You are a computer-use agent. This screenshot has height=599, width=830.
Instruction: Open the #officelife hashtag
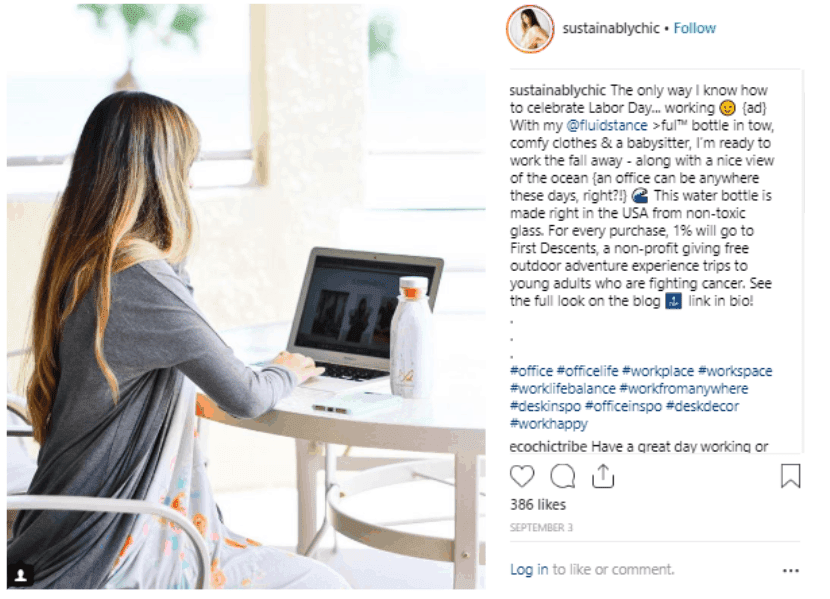pos(587,371)
